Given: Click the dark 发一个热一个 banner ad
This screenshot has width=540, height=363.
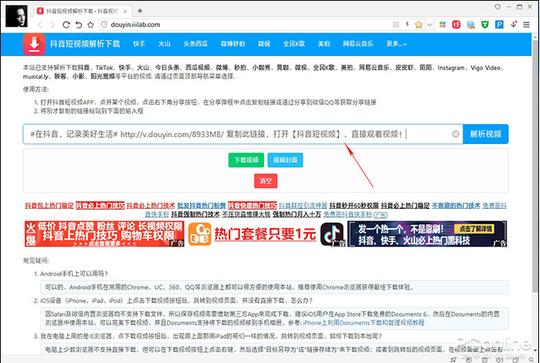Looking at the screenshot, I should pos(427,234).
